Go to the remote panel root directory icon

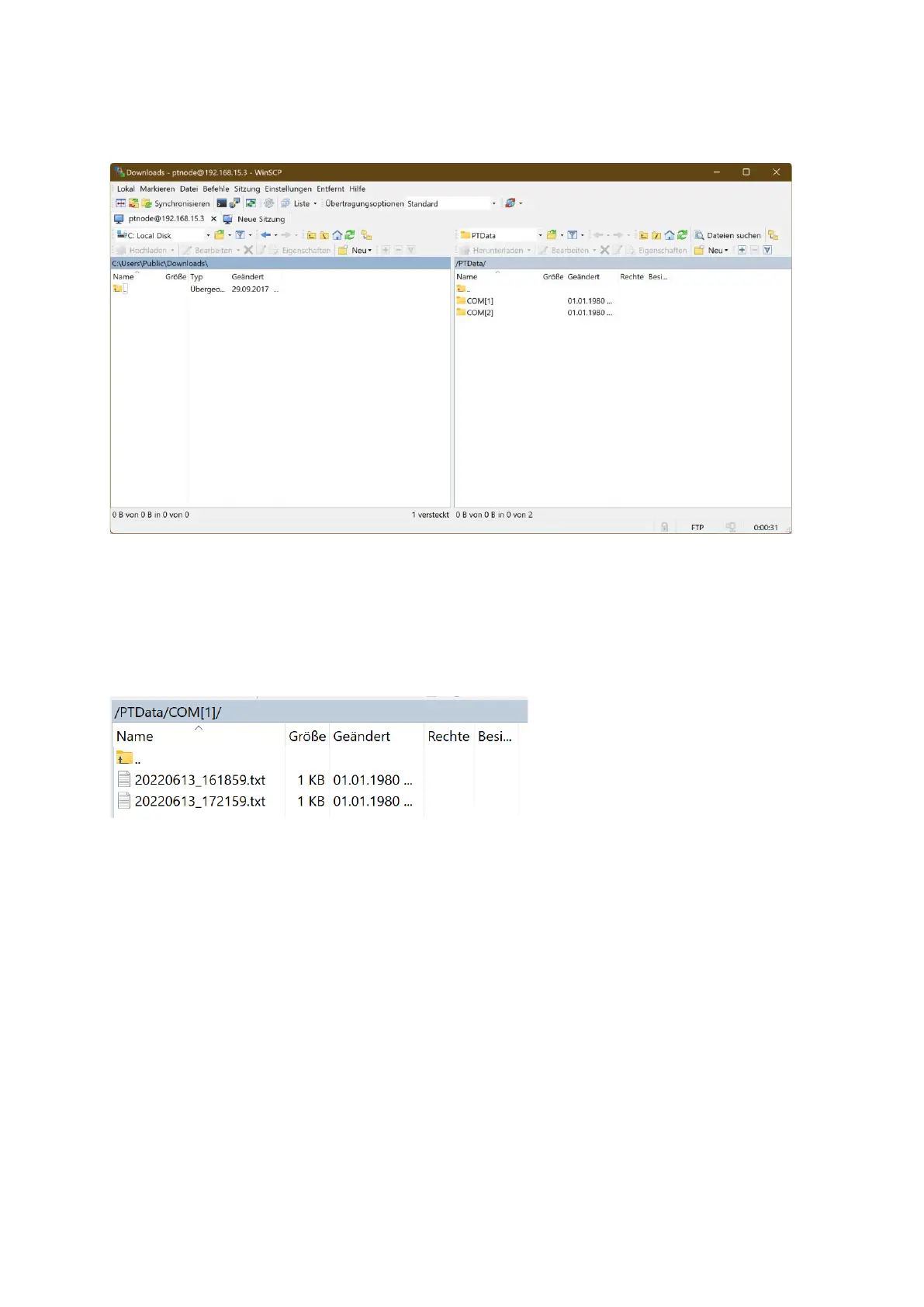pos(656,235)
